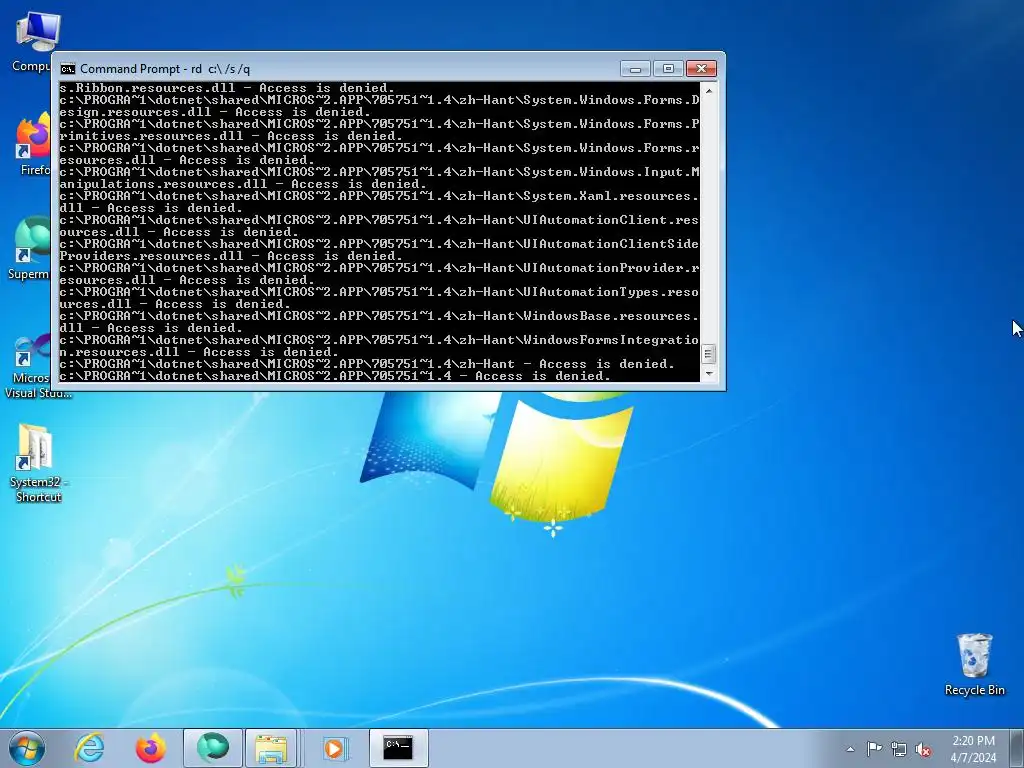Click the line ending in UIAutomationTypes.reso
The image size is (1024, 768).
tap(379, 291)
